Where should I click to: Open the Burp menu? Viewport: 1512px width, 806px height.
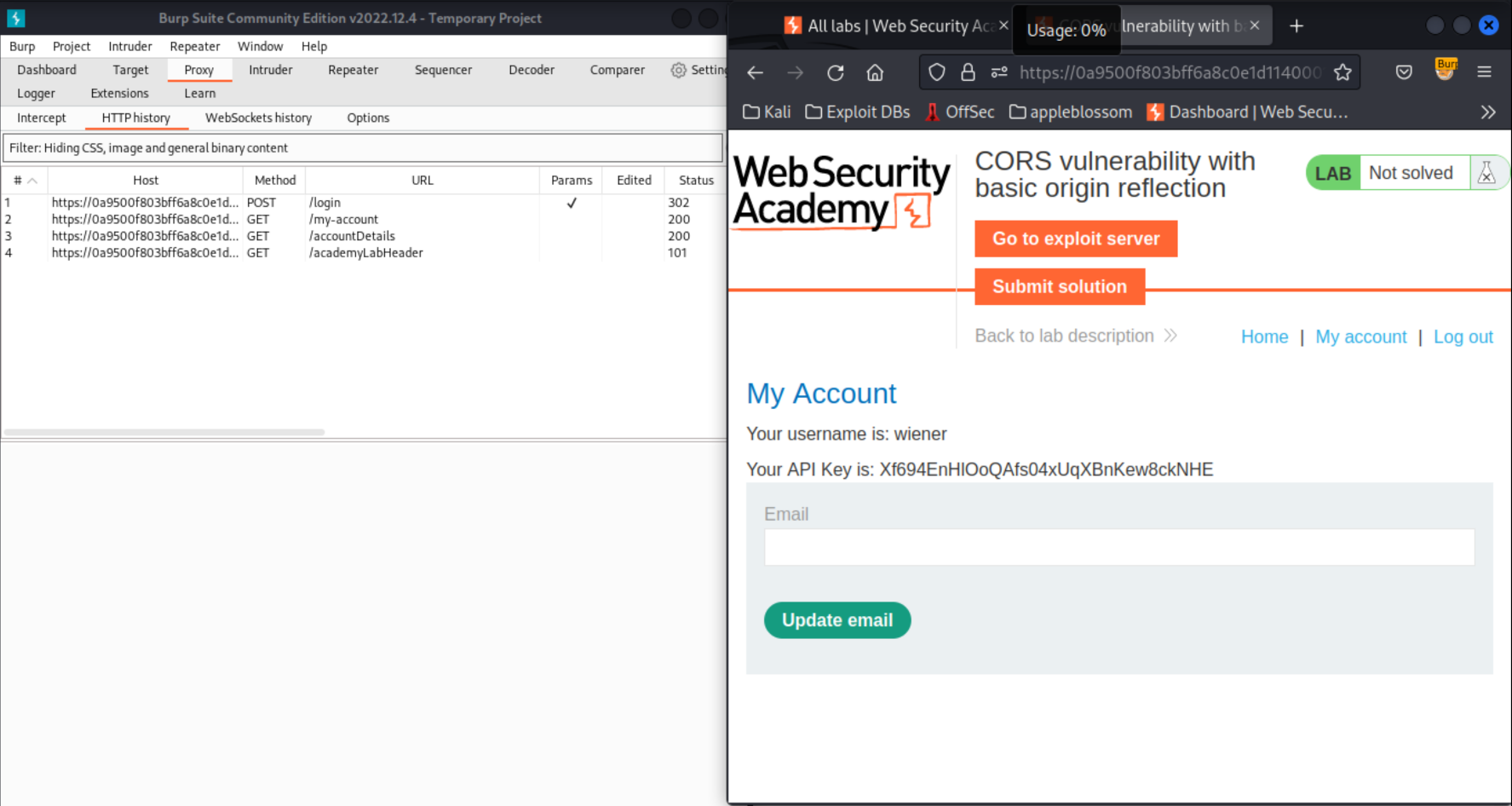point(22,47)
